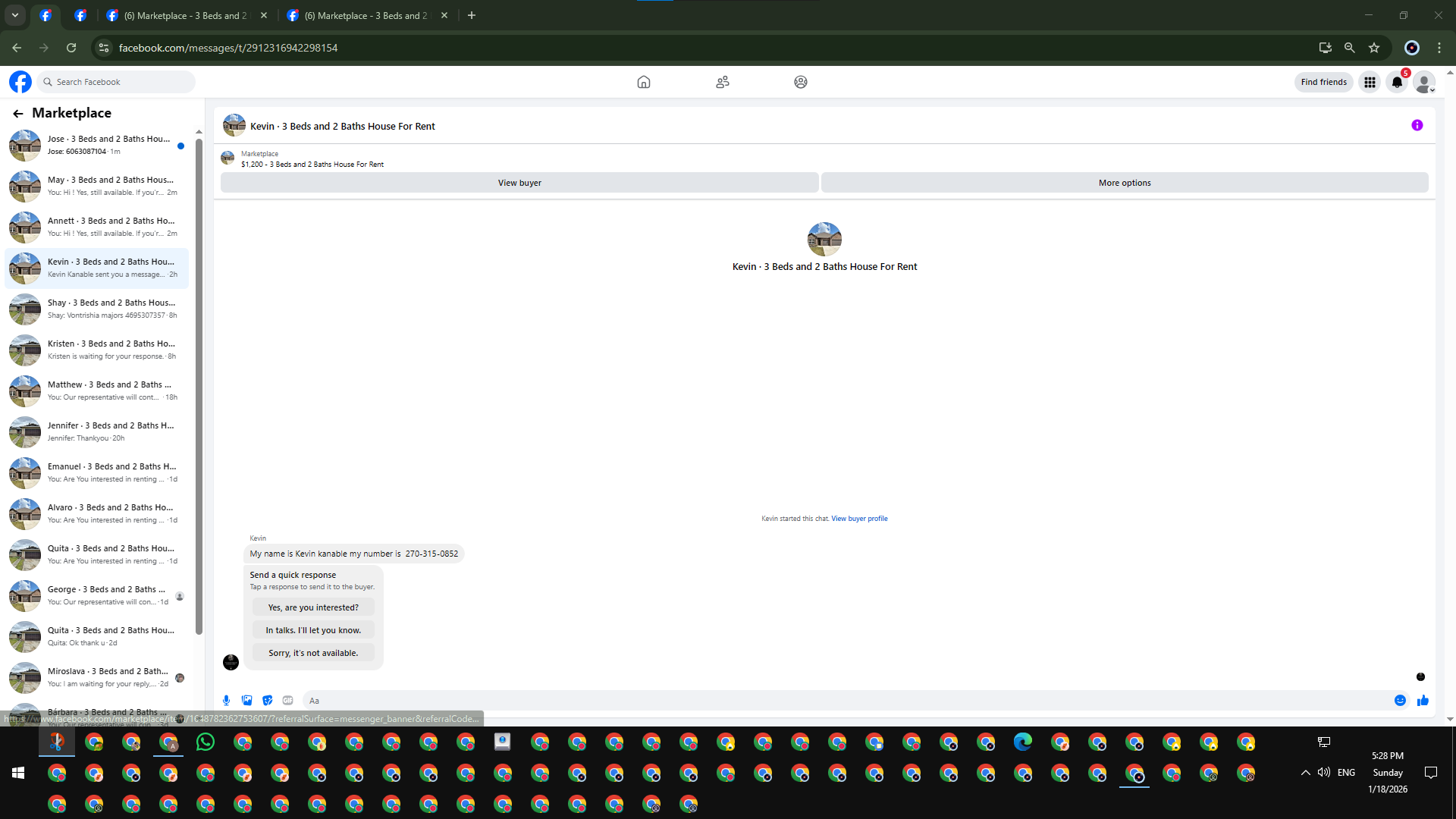
Task: Open the Facebook apps grid menu
Action: coord(1370,82)
